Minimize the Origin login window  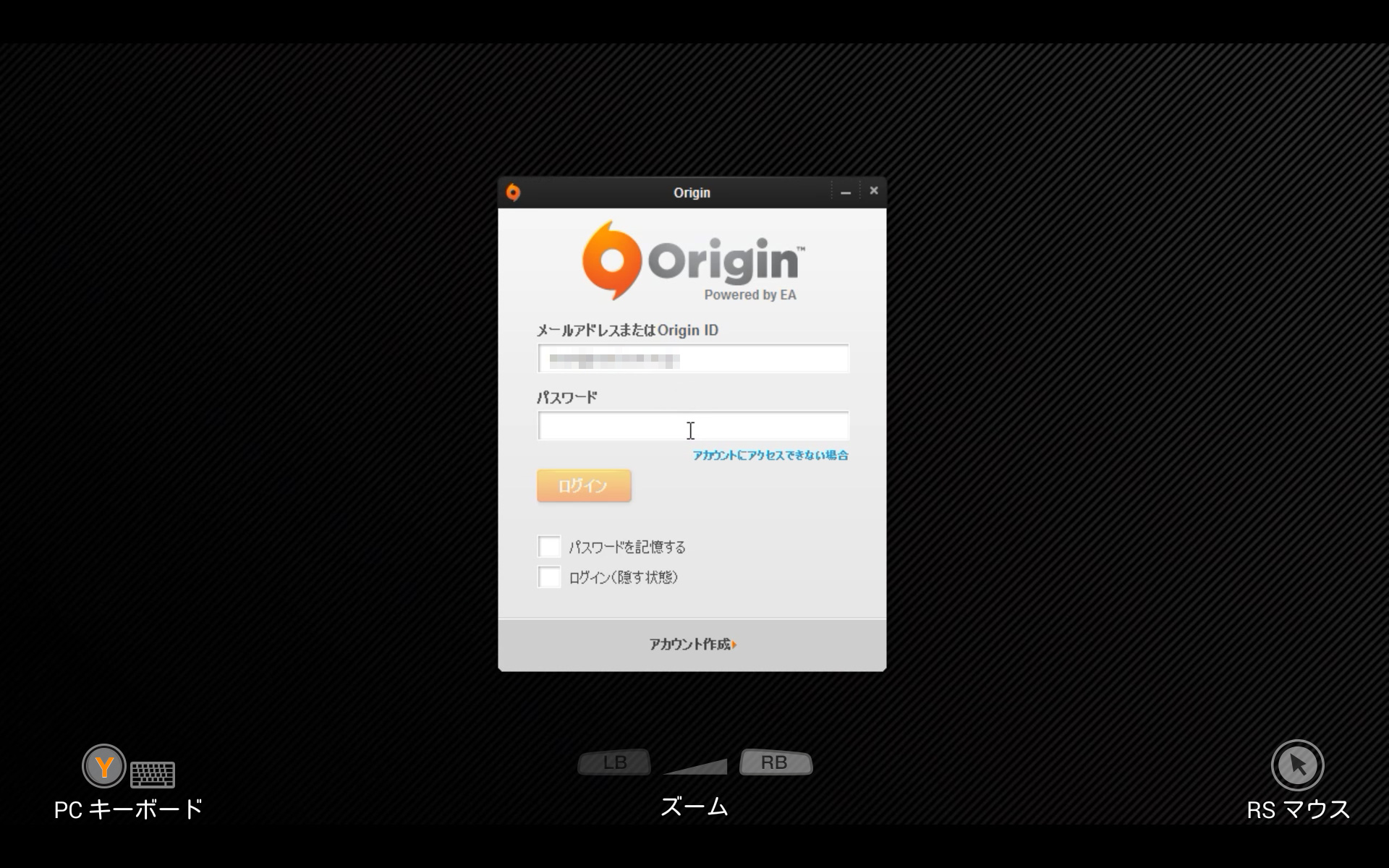pos(845,192)
